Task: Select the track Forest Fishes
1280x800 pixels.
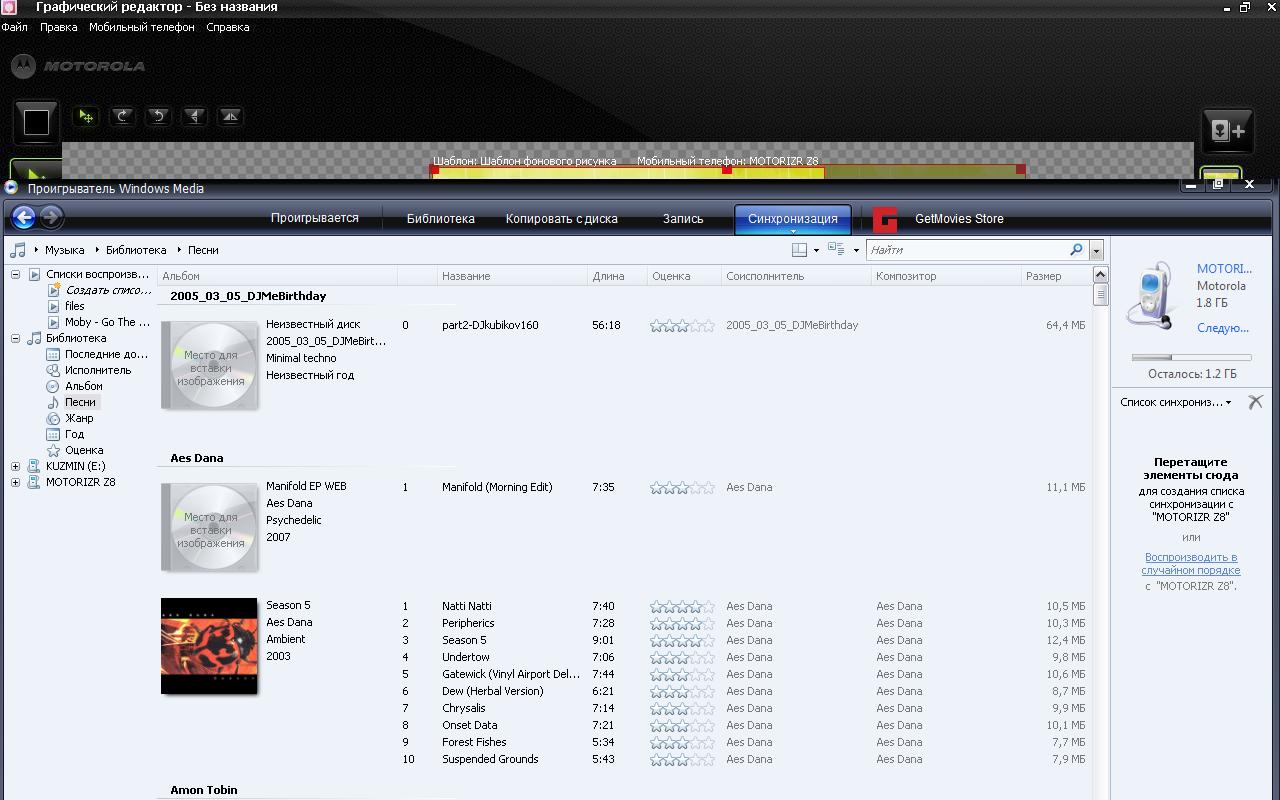Action: pos(474,742)
